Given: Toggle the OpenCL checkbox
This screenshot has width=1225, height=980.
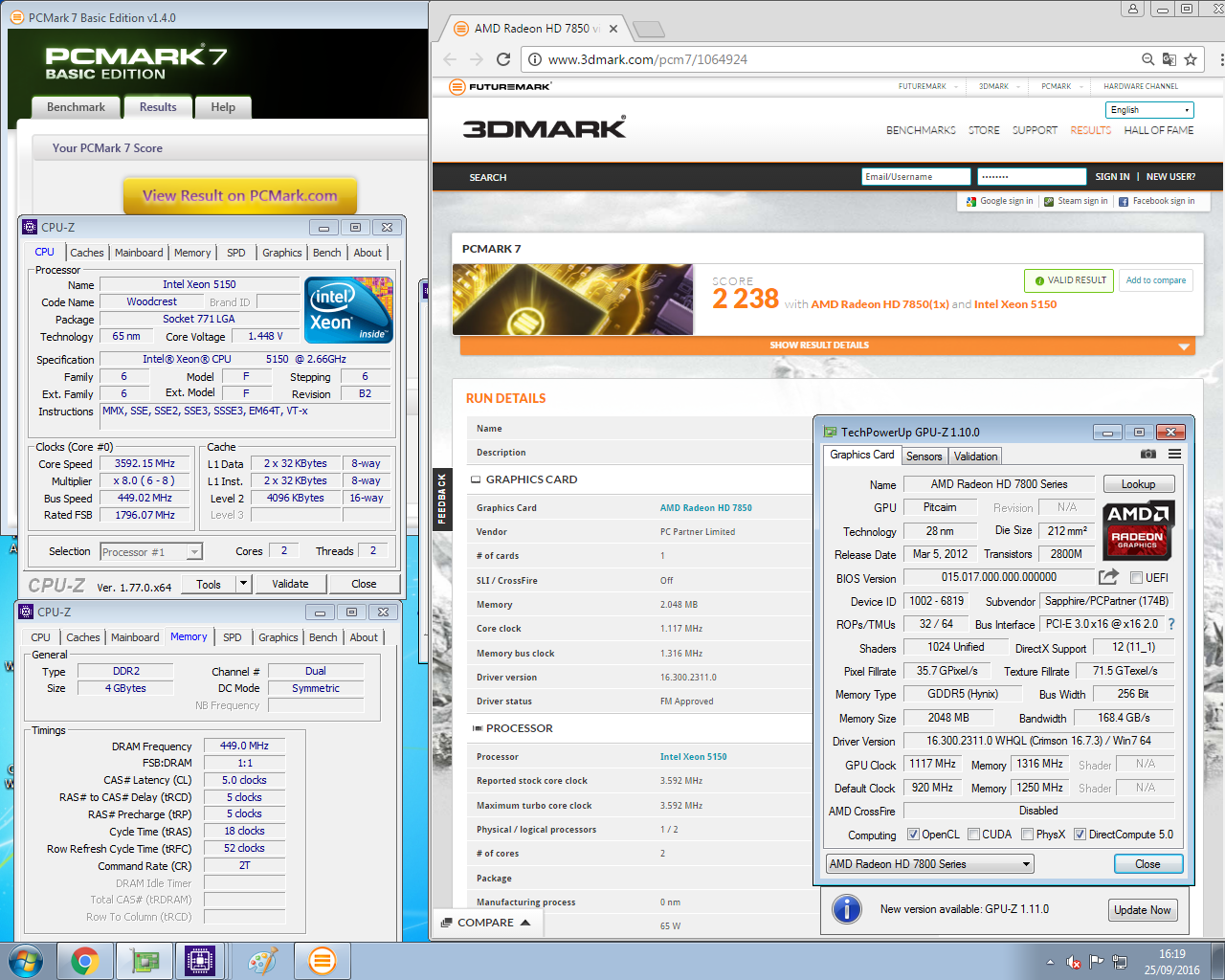Looking at the screenshot, I should click(913, 835).
